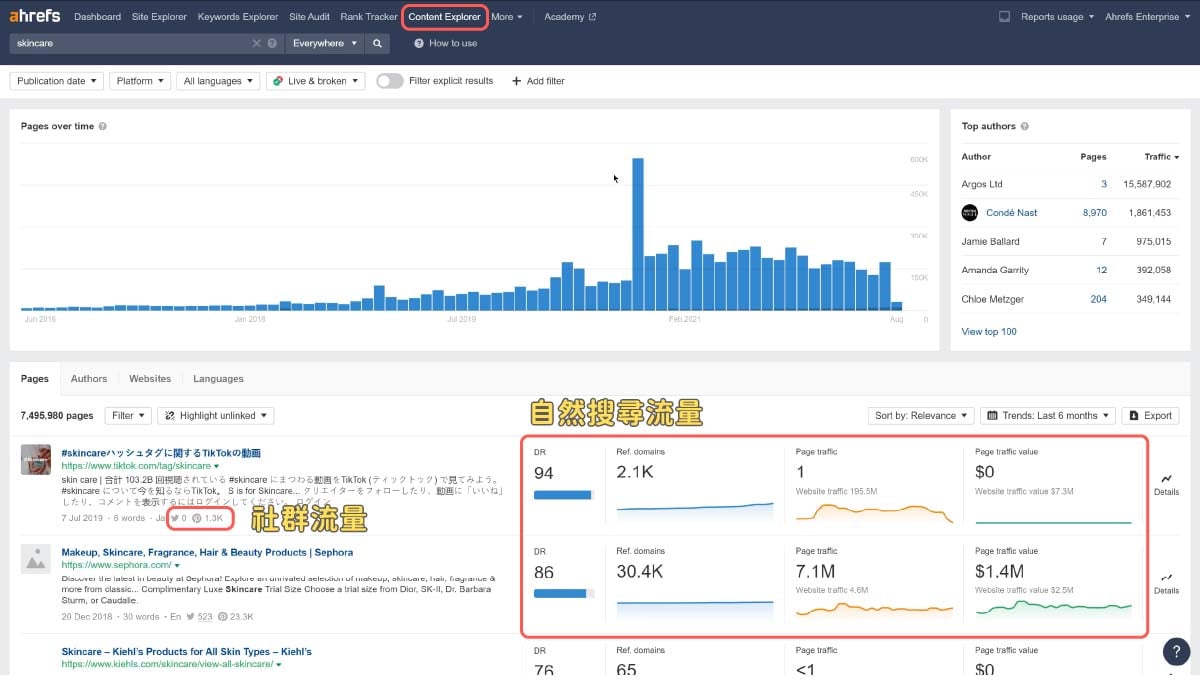
Task: Open the help question mark bubble
Action: tap(1176, 651)
